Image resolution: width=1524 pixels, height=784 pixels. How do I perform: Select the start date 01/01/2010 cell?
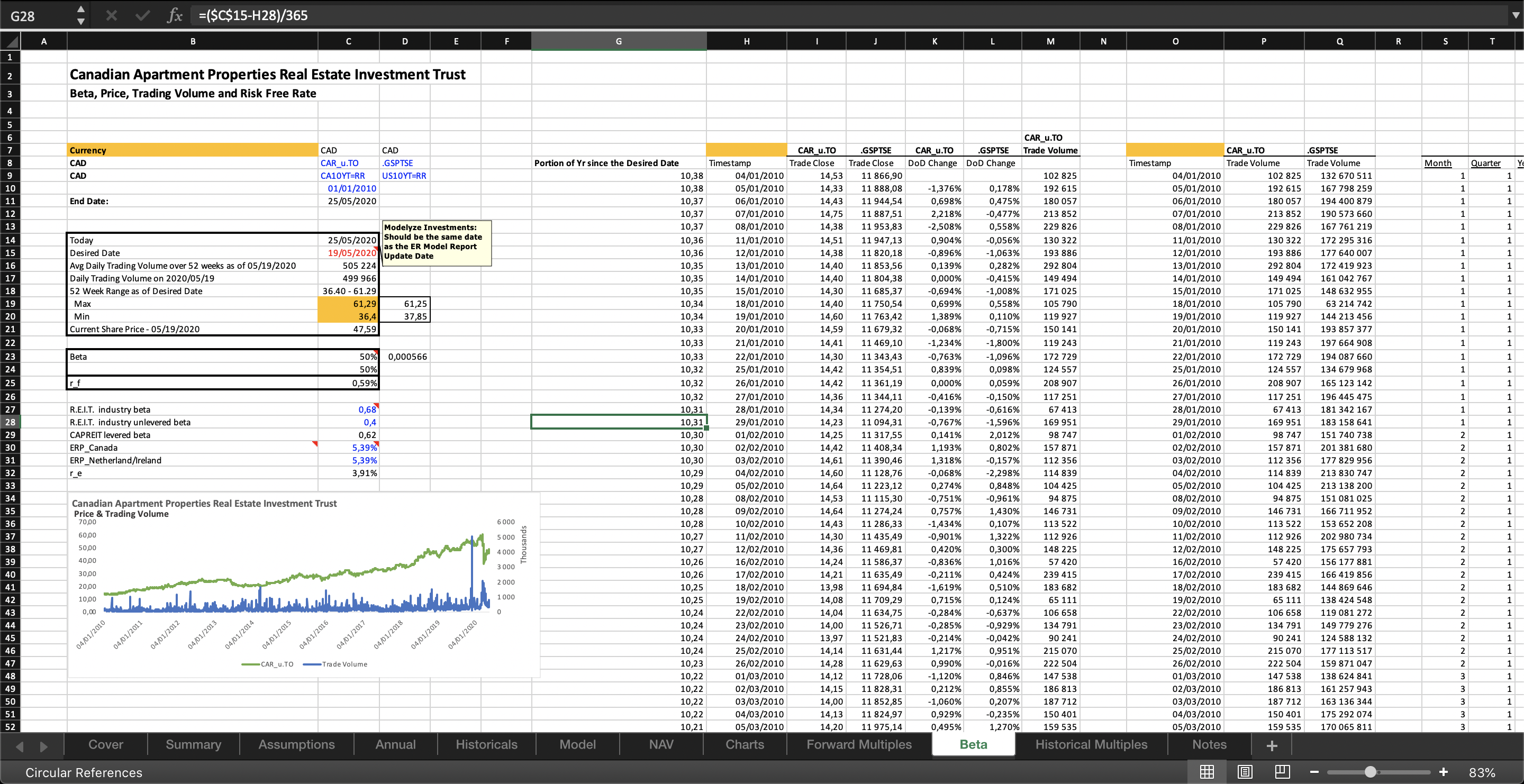point(349,189)
